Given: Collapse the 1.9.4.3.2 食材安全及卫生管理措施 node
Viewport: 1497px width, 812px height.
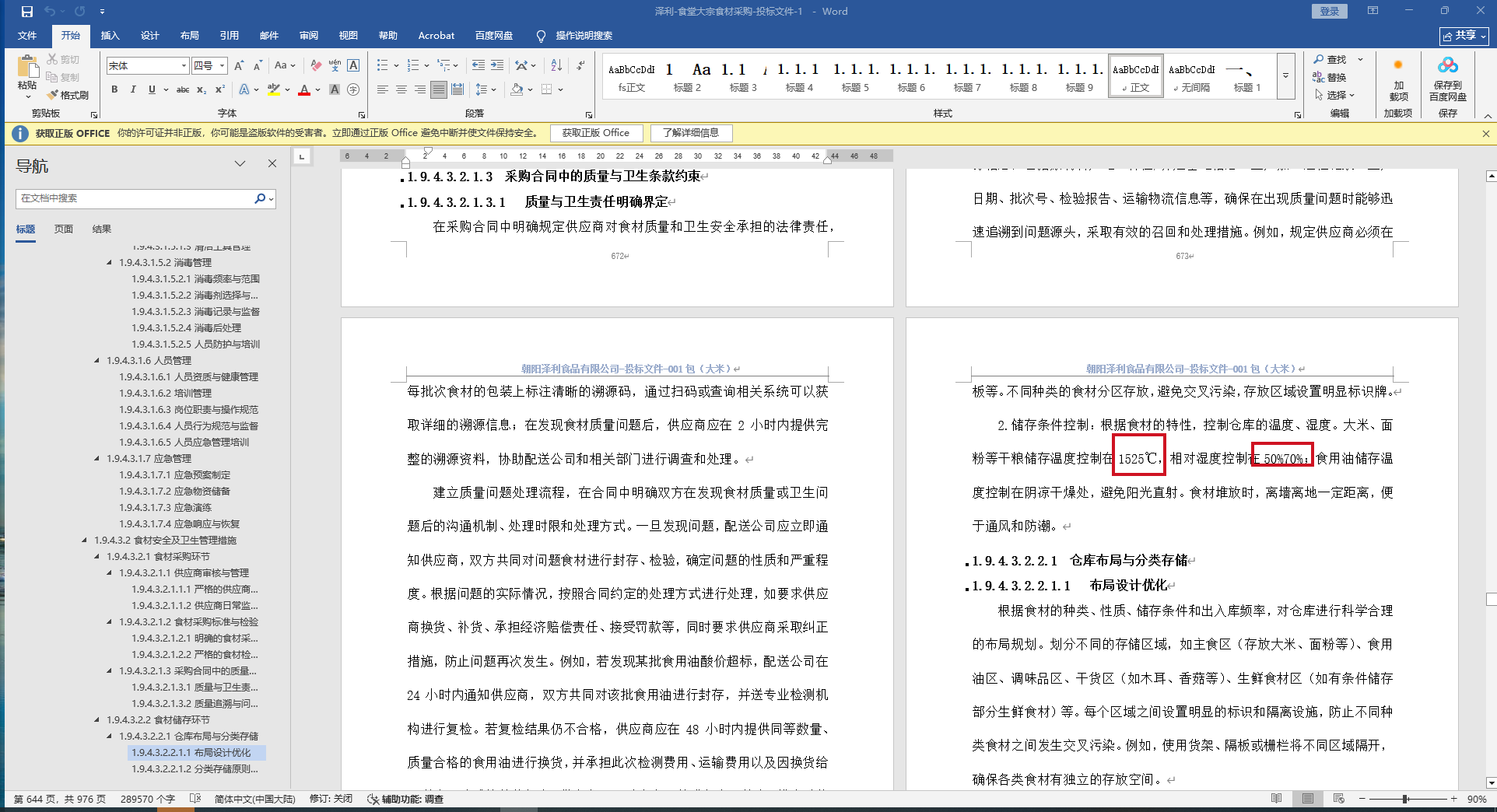Looking at the screenshot, I should tap(85, 541).
